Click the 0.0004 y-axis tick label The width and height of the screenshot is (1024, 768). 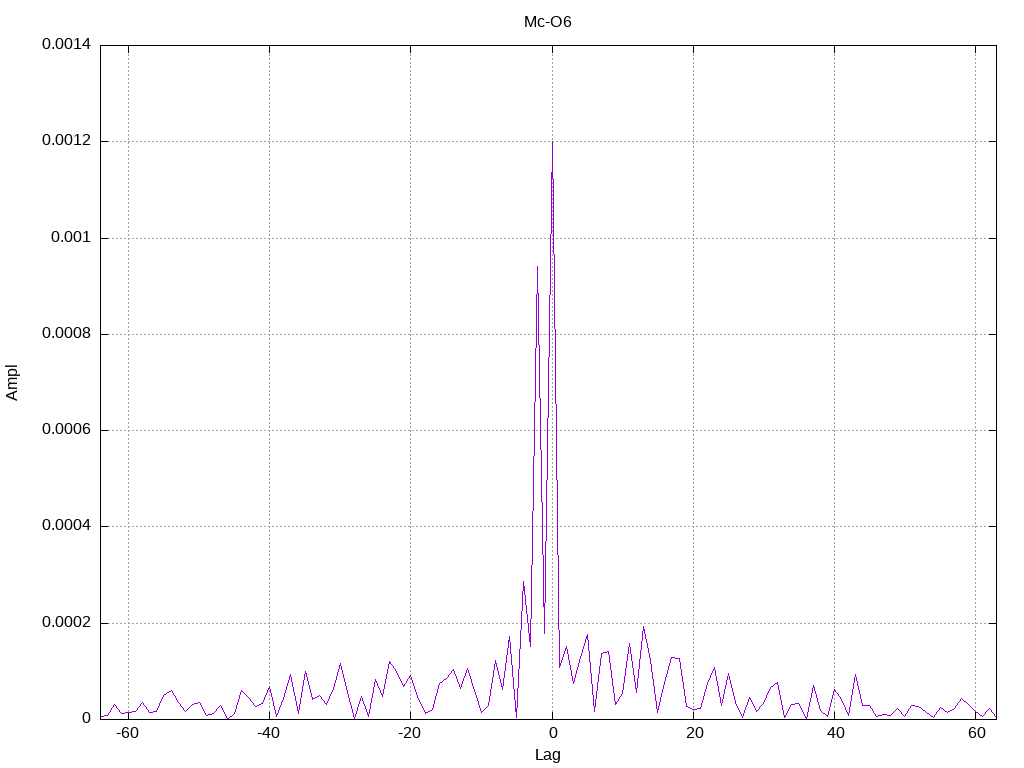(x=67, y=525)
